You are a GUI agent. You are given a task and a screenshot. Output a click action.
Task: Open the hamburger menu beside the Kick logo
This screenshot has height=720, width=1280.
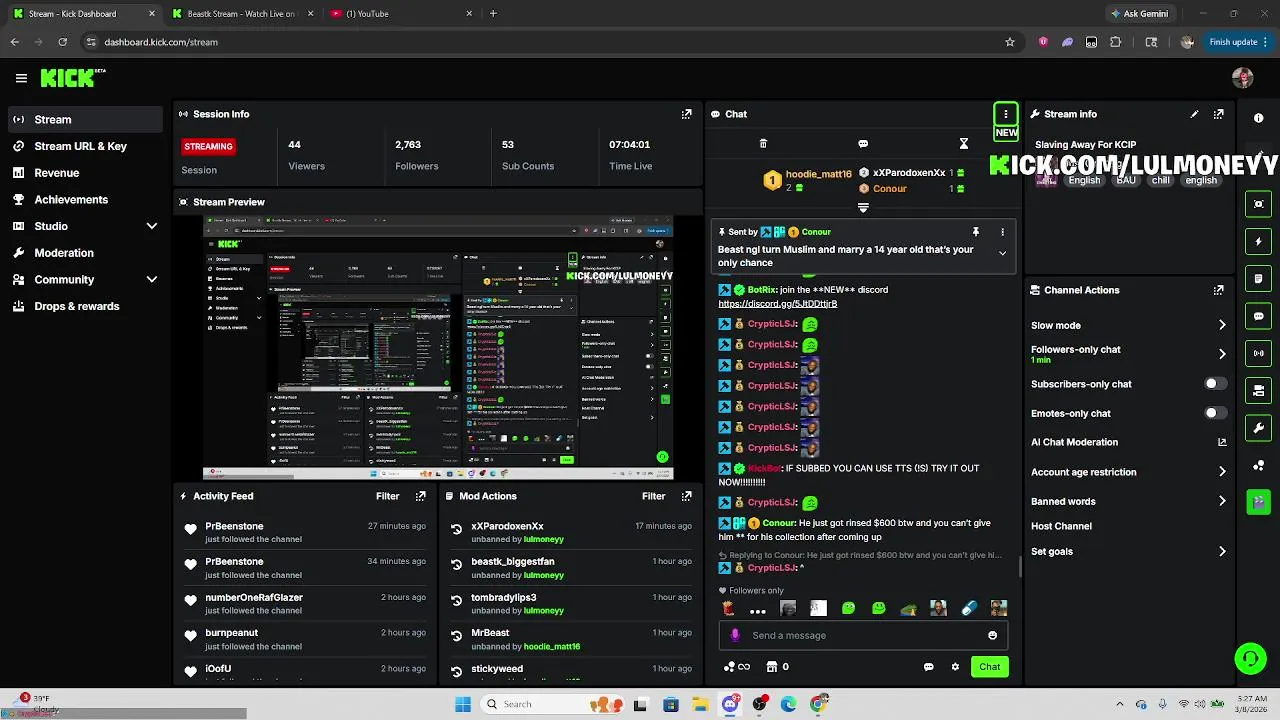coord(21,78)
